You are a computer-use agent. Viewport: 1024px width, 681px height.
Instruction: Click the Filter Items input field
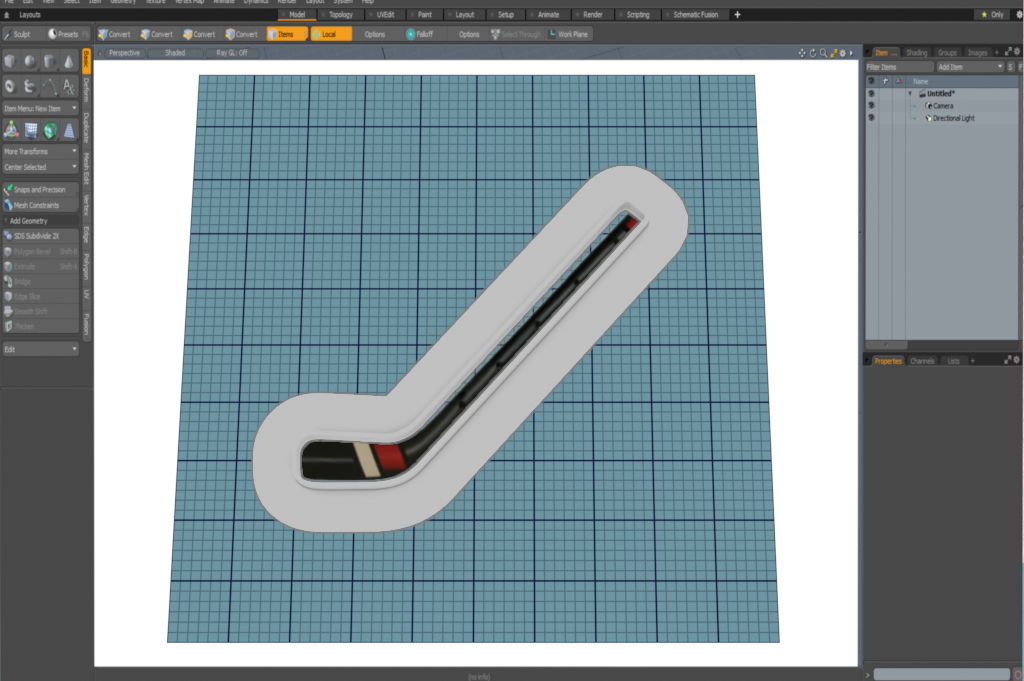pos(898,66)
